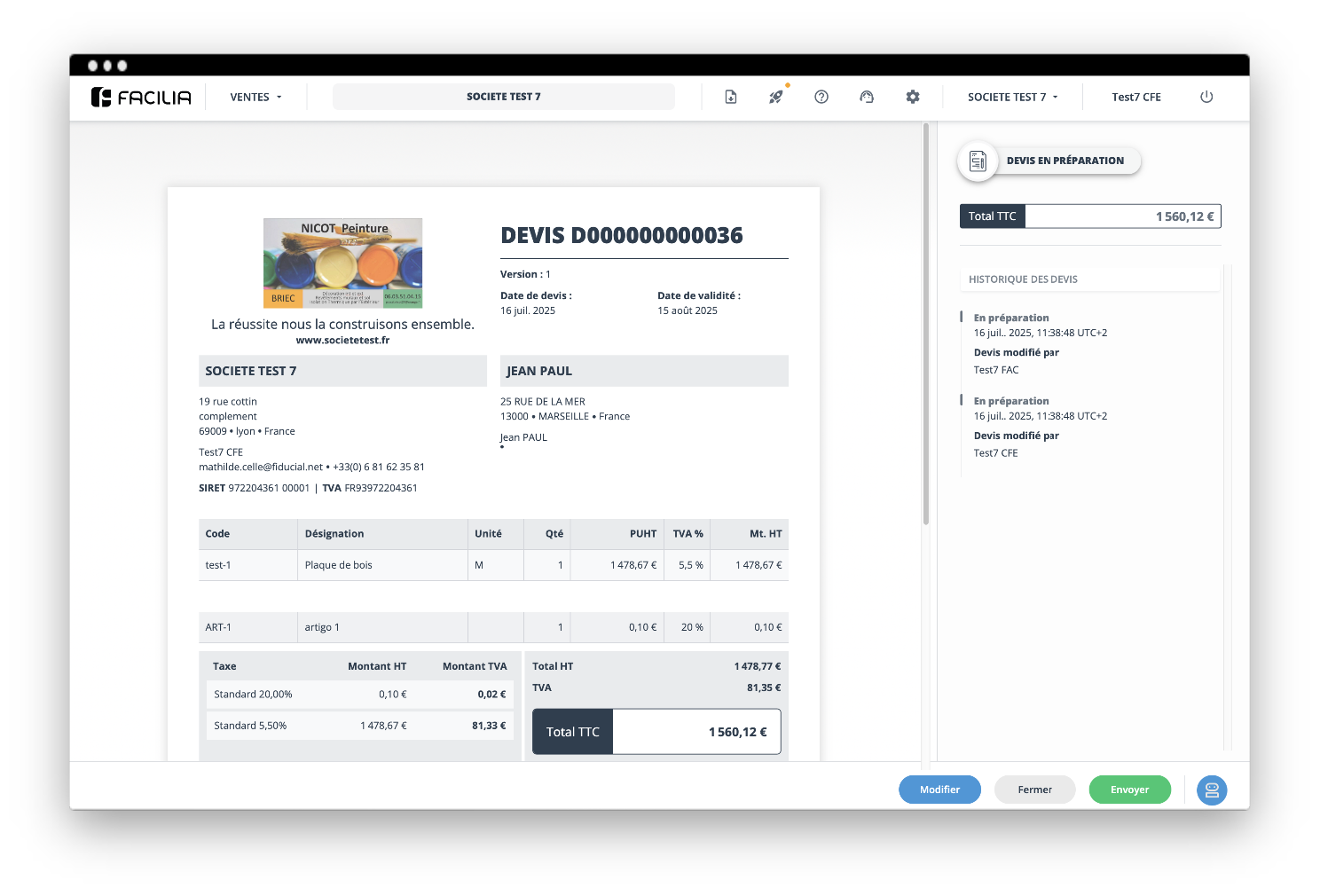Click the quote document status icon
This screenshot has height=896, width=1320.
click(x=978, y=161)
